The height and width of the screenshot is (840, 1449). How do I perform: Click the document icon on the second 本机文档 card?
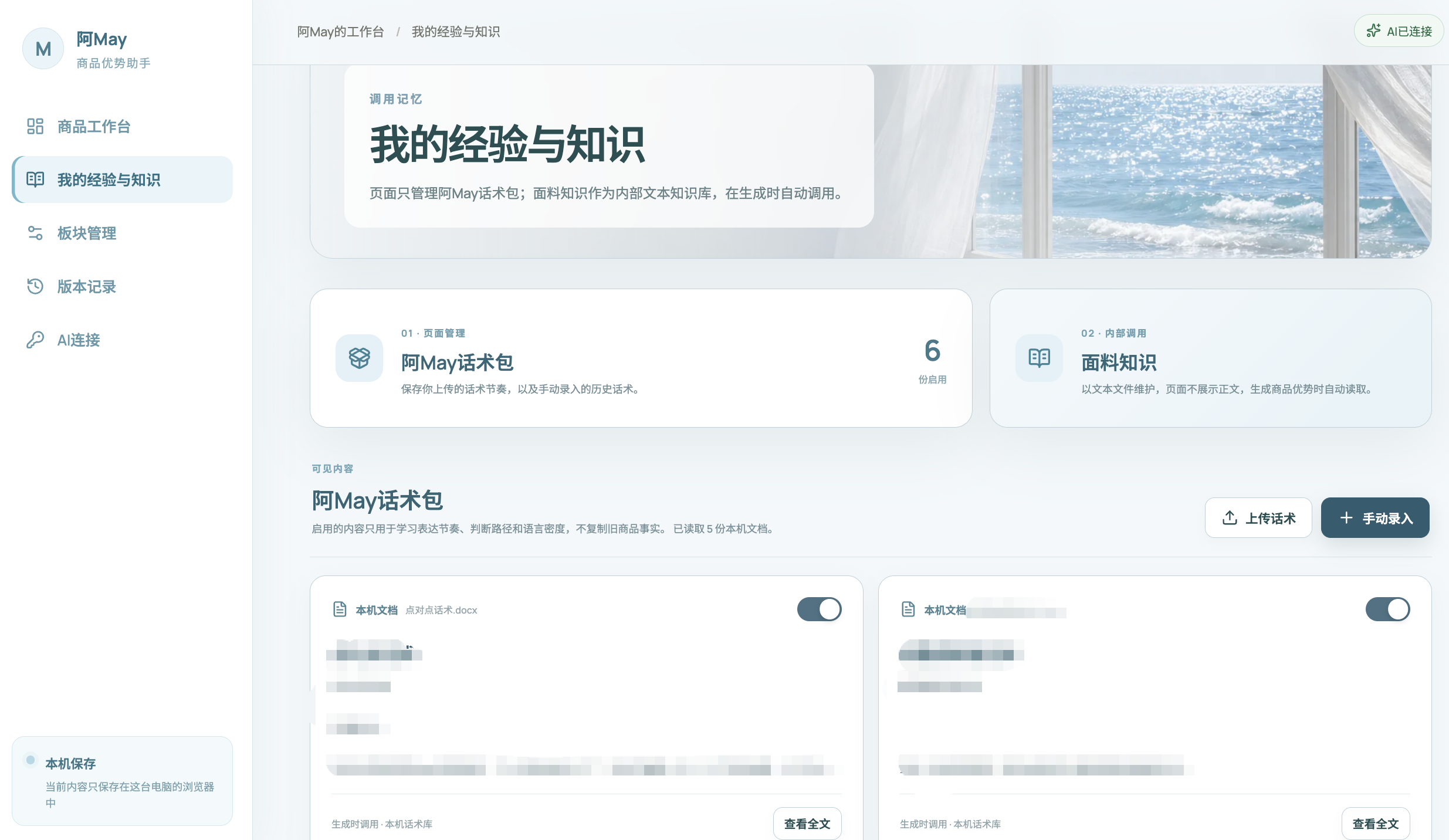pyautogui.click(x=908, y=609)
